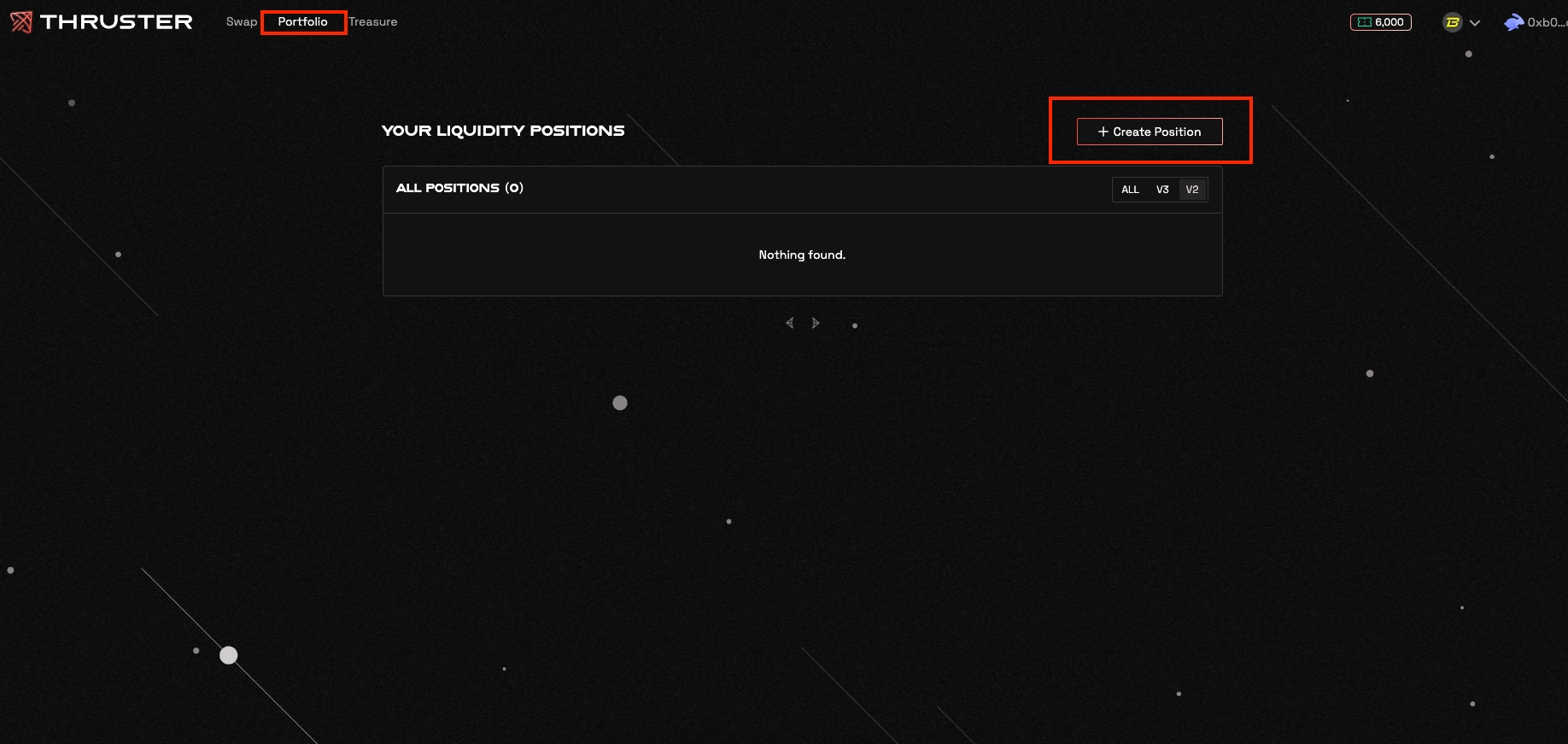The height and width of the screenshot is (744, 1568).
Task: Click the blue rabbit wallet icon
Action: pyautogui.click(x=1513, y=22)
